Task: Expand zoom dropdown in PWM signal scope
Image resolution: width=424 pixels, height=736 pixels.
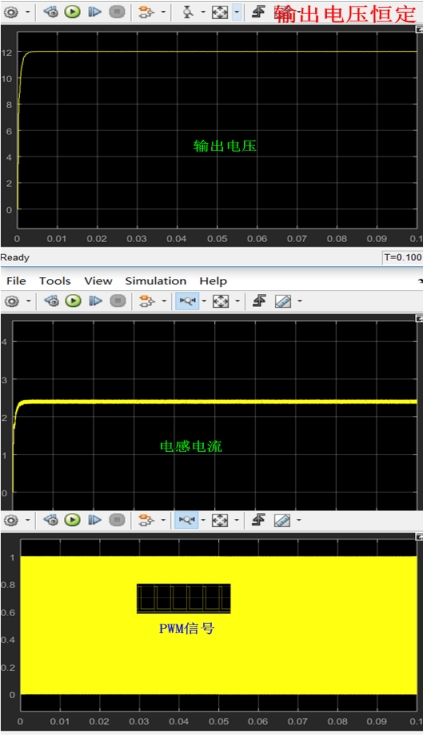Action: click(x=203, y=520)
